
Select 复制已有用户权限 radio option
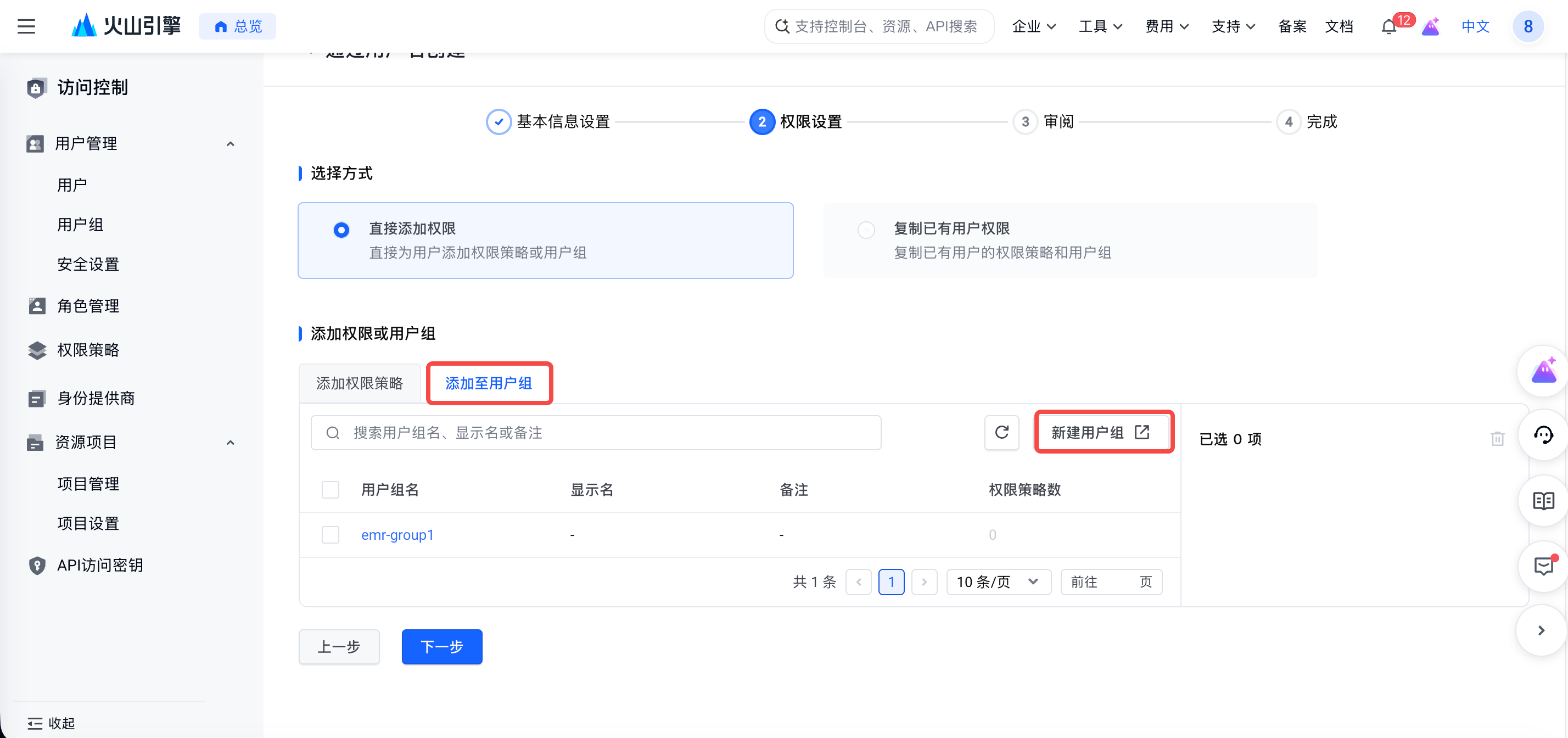point(866,230)
